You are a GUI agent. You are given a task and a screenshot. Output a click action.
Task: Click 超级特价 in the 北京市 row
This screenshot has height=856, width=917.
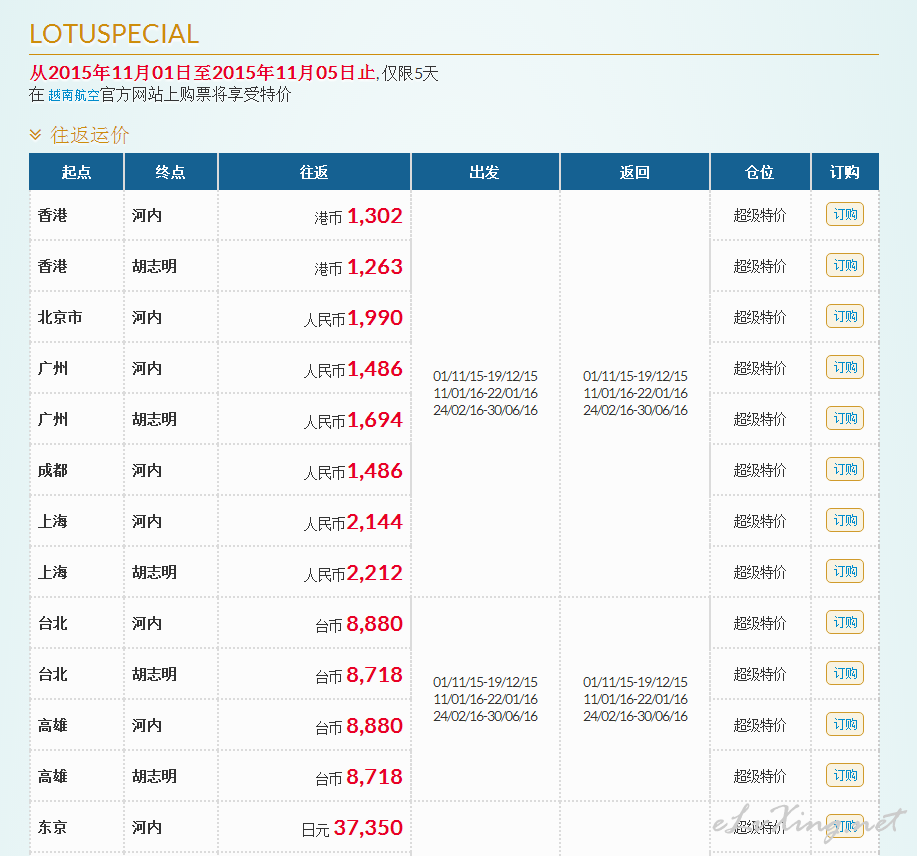pos(760,317)
